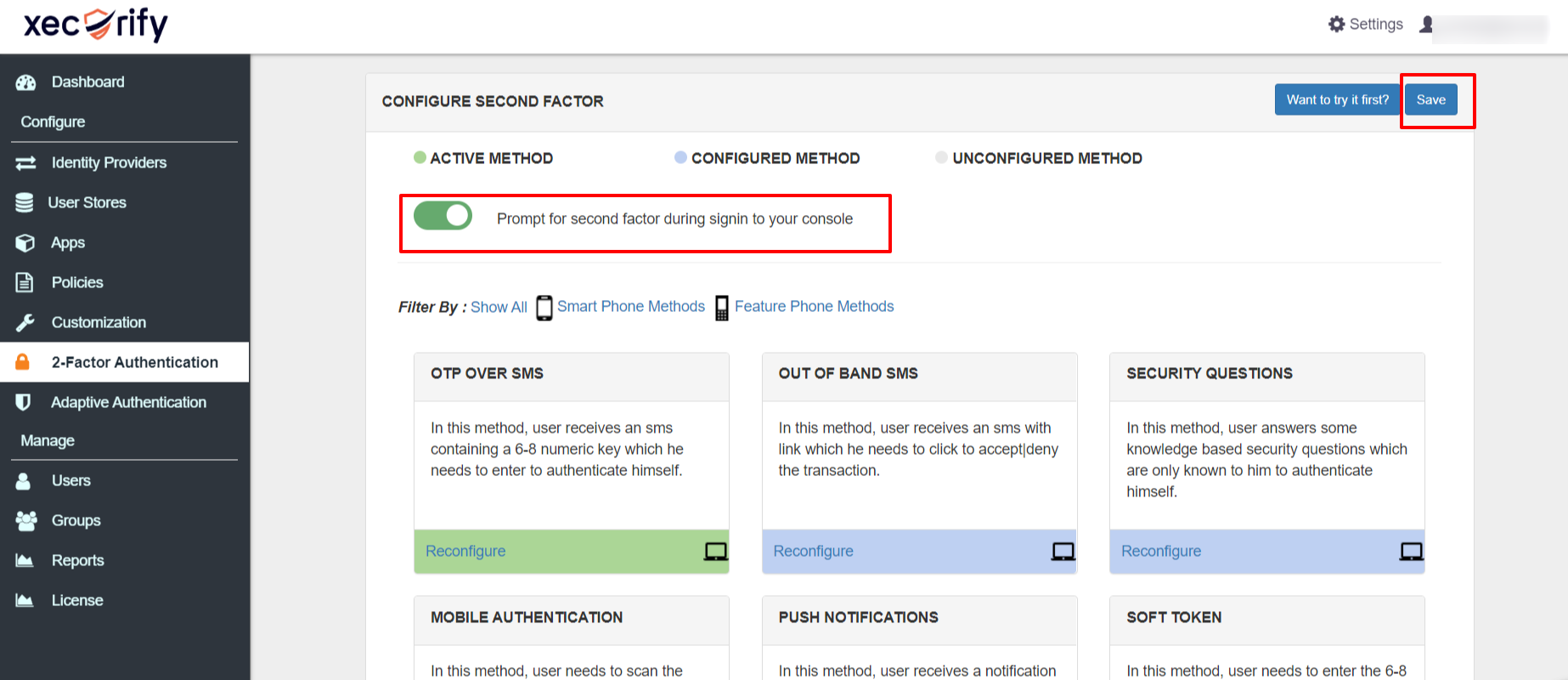Click the Adaptive Authentication shield icon

[24, 402]
